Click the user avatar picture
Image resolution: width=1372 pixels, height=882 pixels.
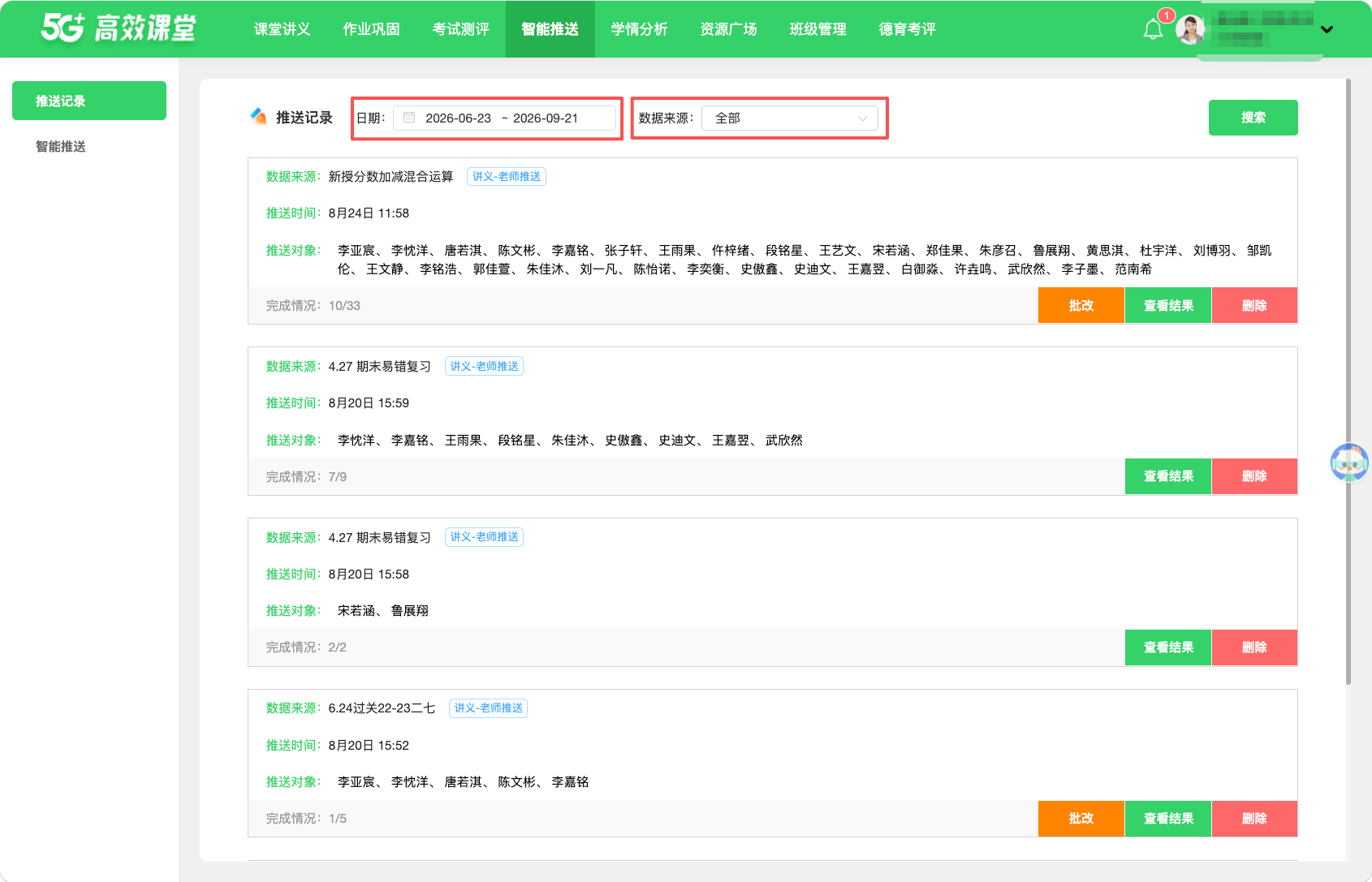point(1191,30)
